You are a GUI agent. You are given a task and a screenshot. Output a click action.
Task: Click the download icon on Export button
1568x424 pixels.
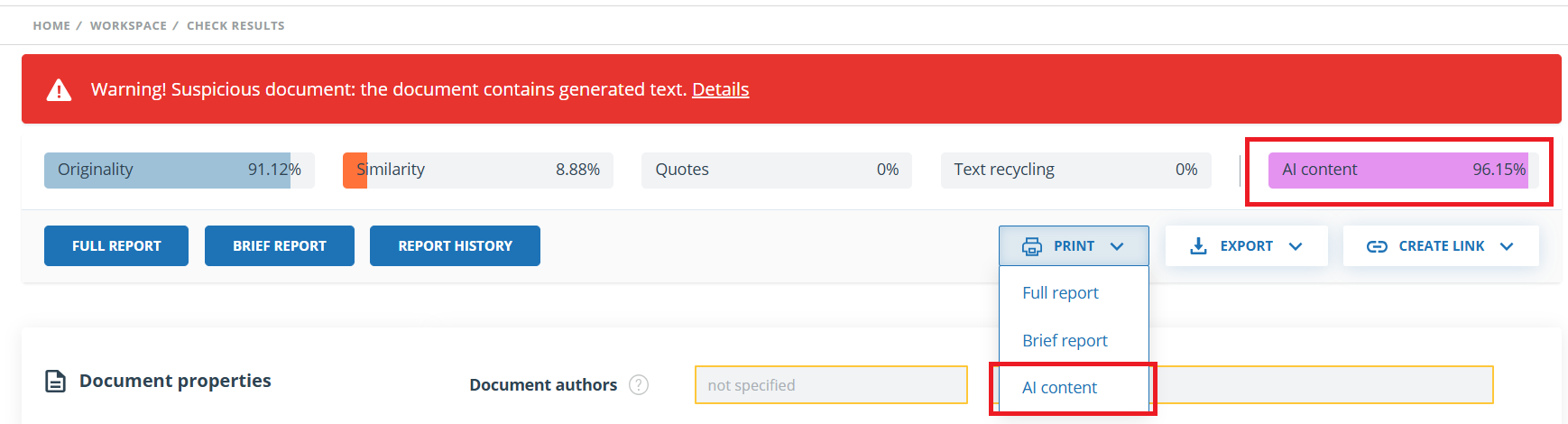click(x=1198, y=246)
